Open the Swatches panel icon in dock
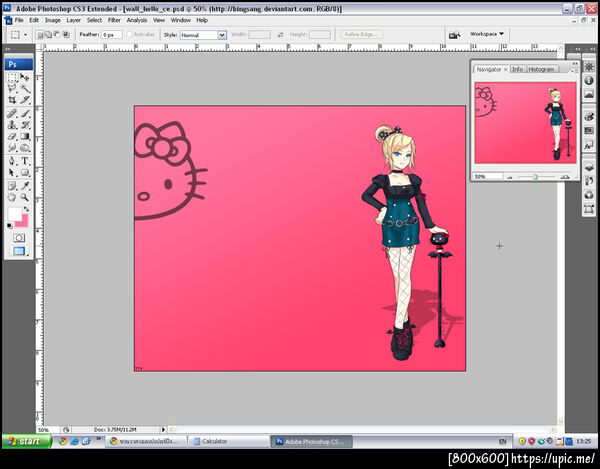 pyautogui.click(x=589, y=131)
